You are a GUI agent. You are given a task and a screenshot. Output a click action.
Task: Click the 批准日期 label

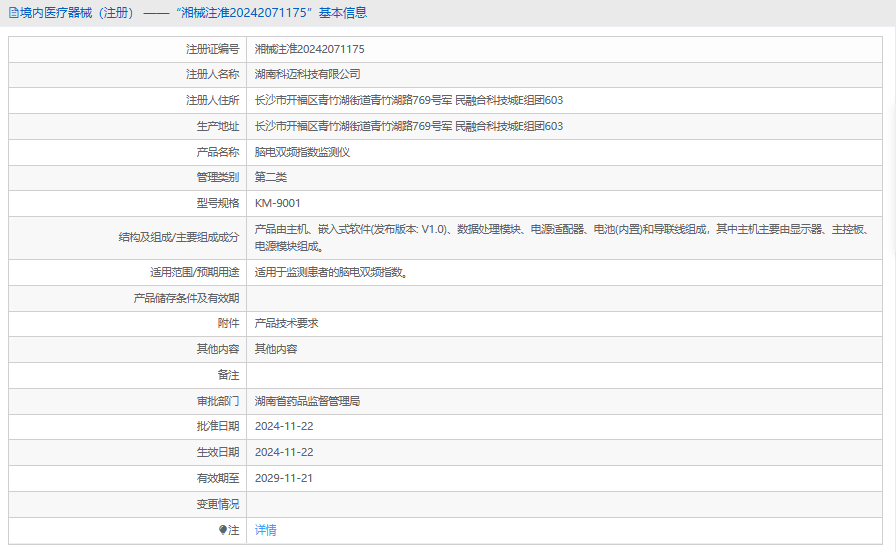218,426
